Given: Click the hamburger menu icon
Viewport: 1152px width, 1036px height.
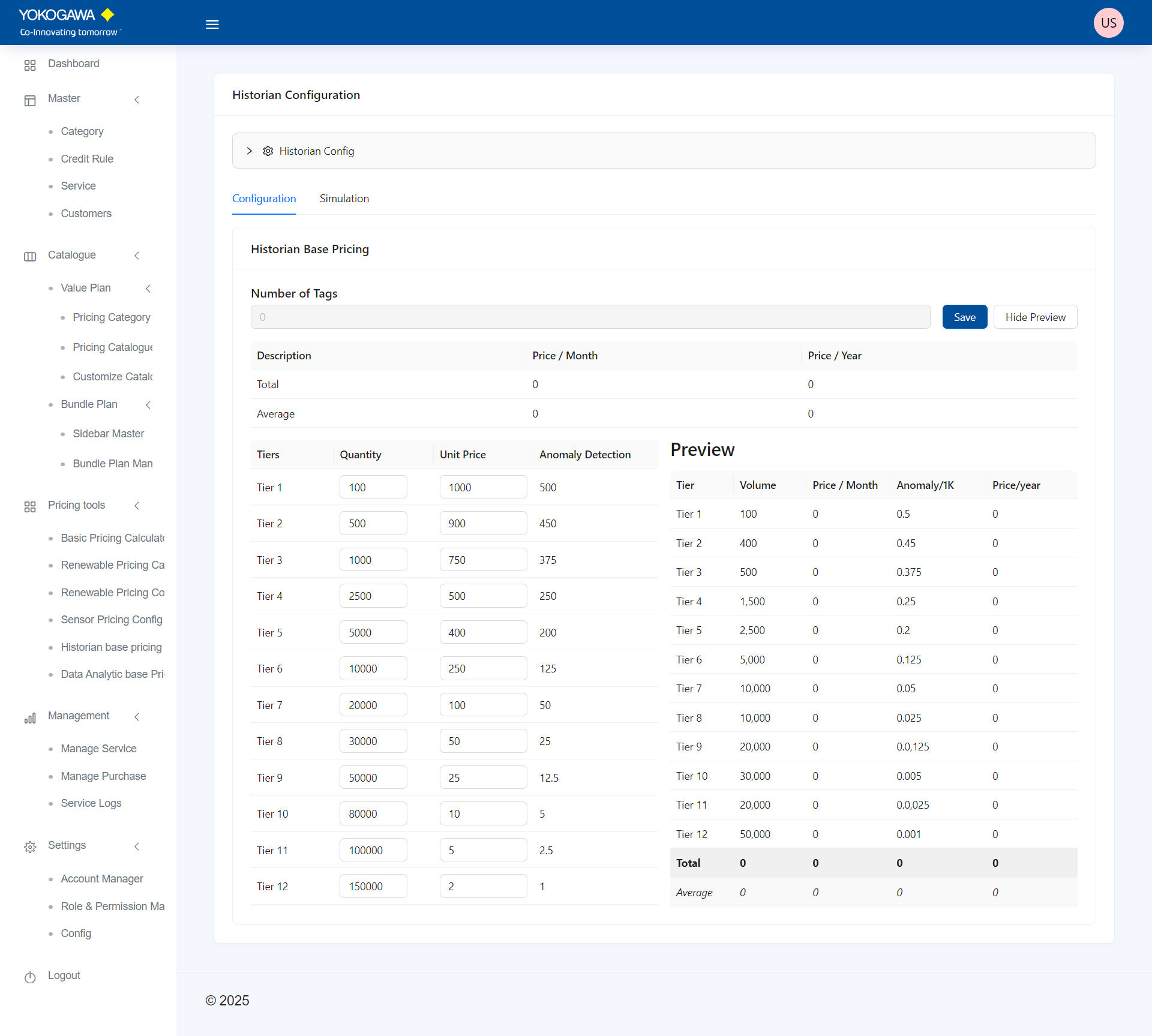Looking at the screenshot, I should pyautogui.click(x=212, y=25).
